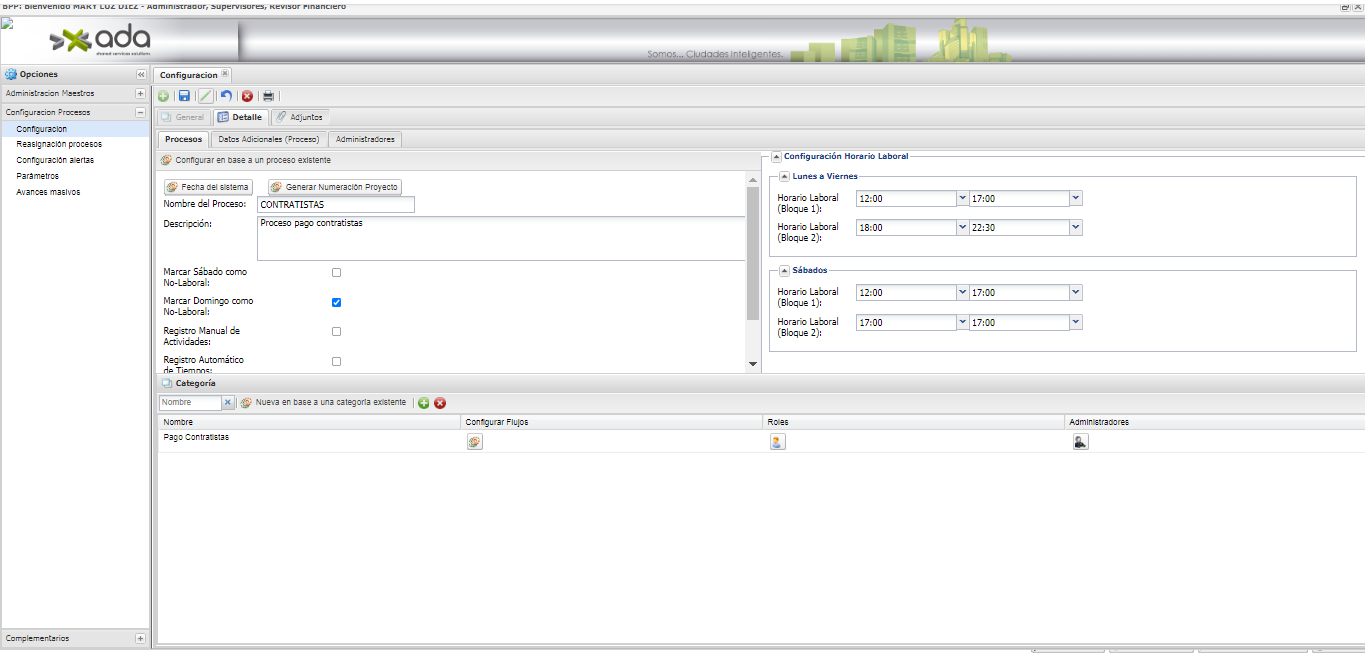Open the Adjuntos tab

pyautogui.click(x=300, y=117)
